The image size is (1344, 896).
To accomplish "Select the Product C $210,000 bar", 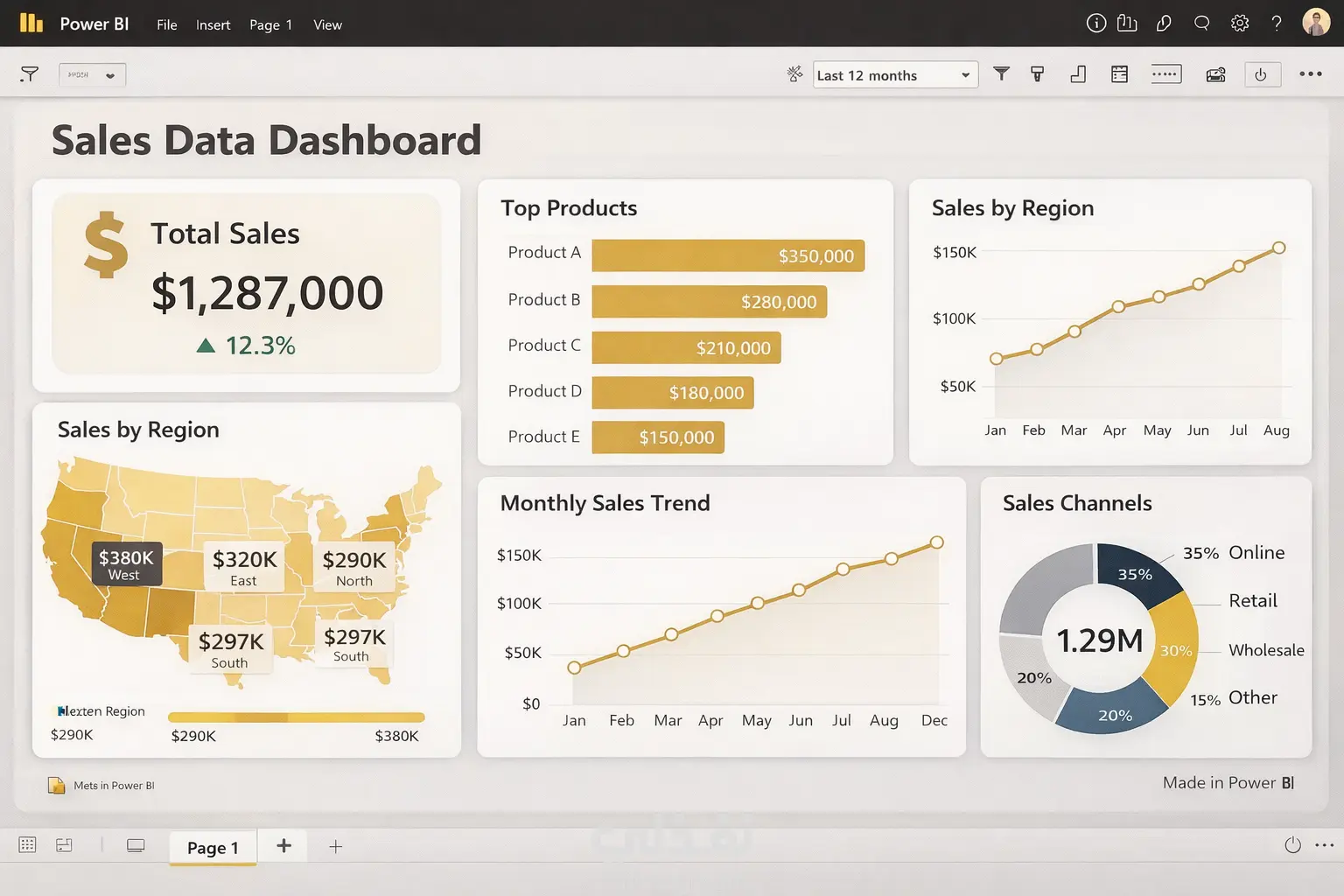I will (686, 347).
